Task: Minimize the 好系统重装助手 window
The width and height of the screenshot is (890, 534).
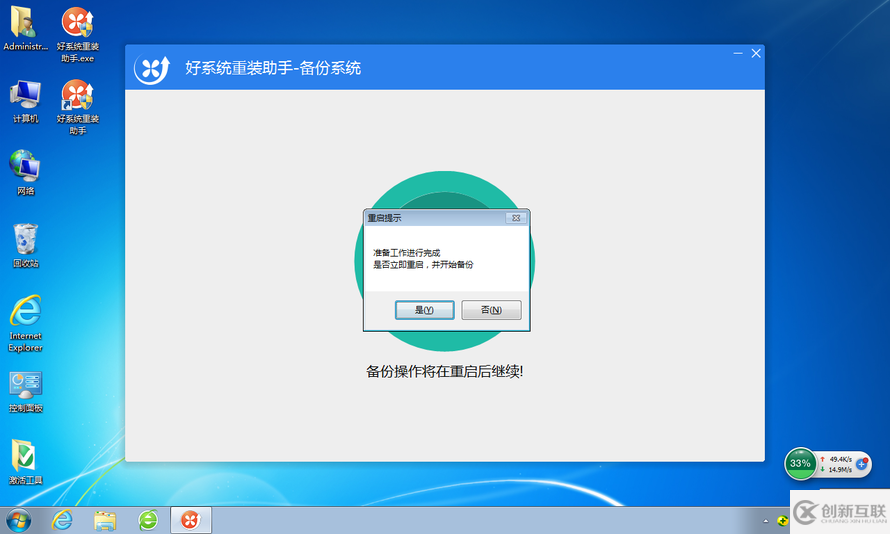Action: click(738, 53)
